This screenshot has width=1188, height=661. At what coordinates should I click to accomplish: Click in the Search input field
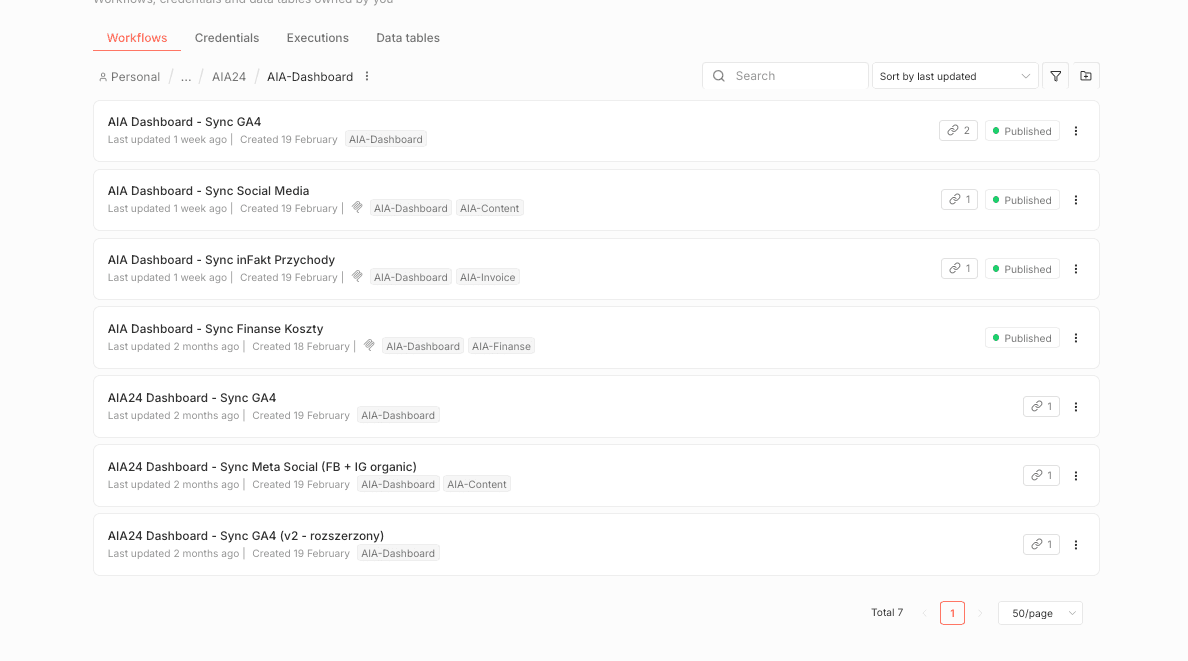pos(785,76)
